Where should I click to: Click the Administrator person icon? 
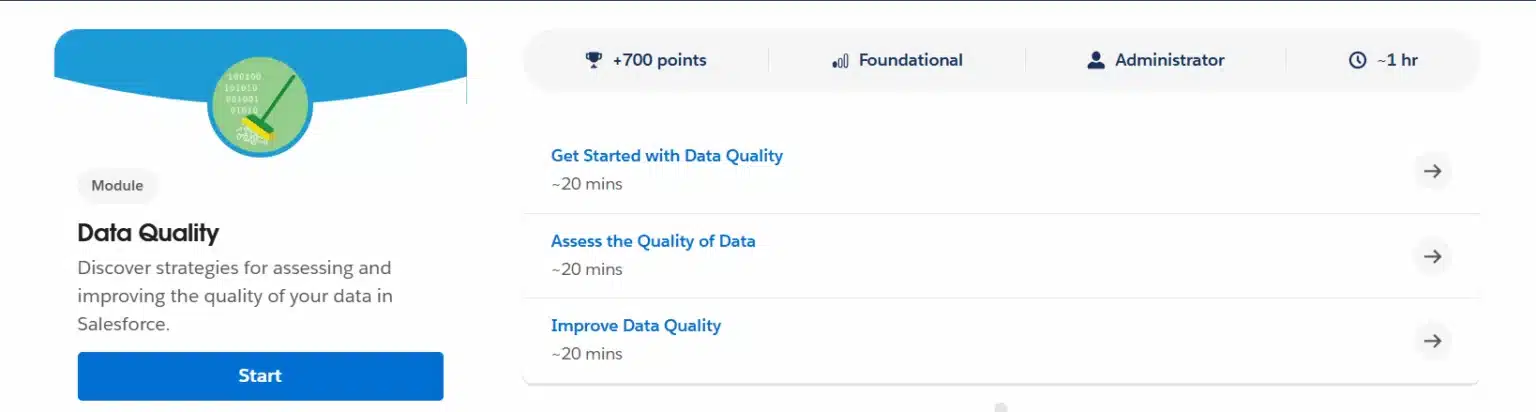point(1096,60)
